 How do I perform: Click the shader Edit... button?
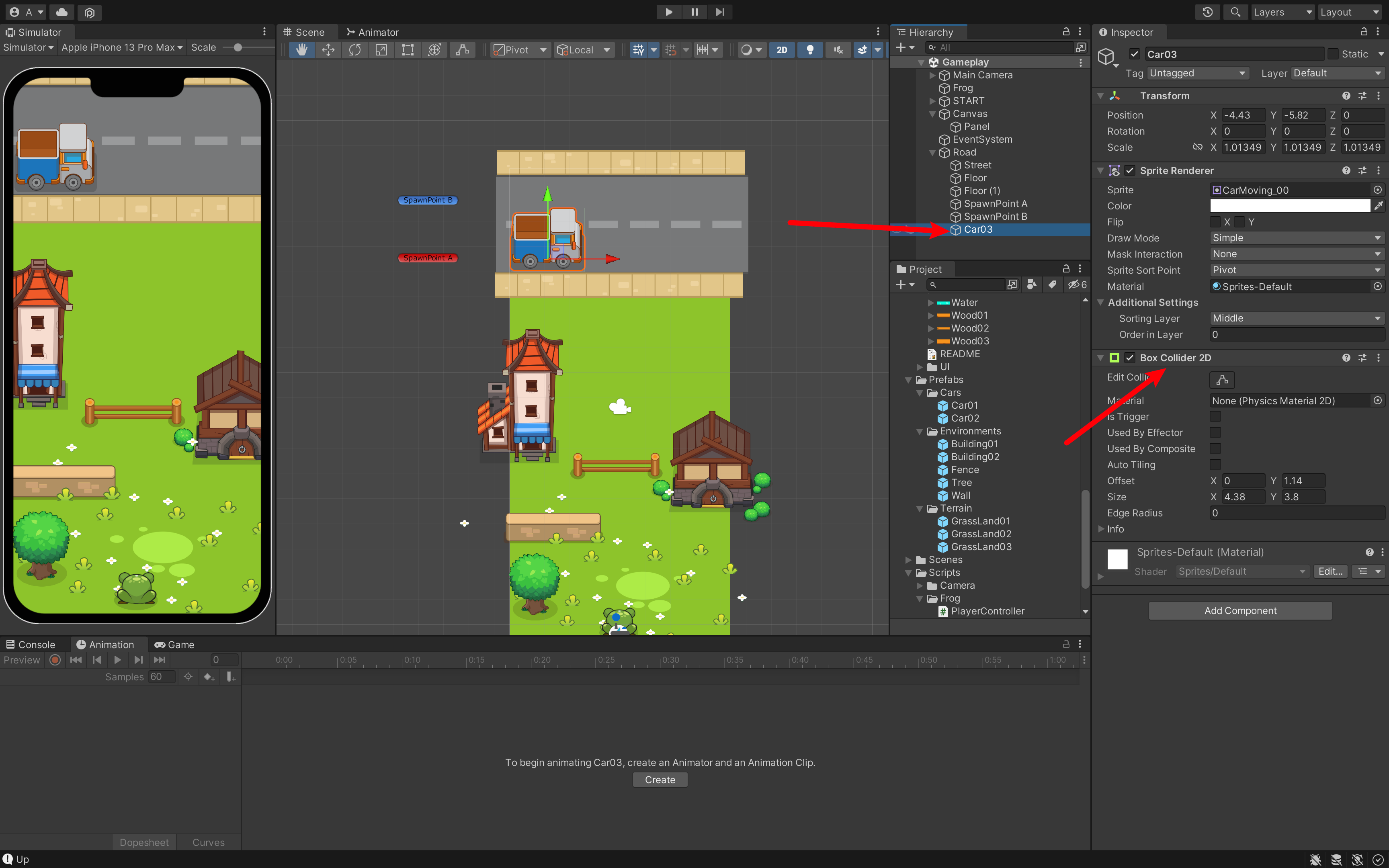pos(1330,571)
